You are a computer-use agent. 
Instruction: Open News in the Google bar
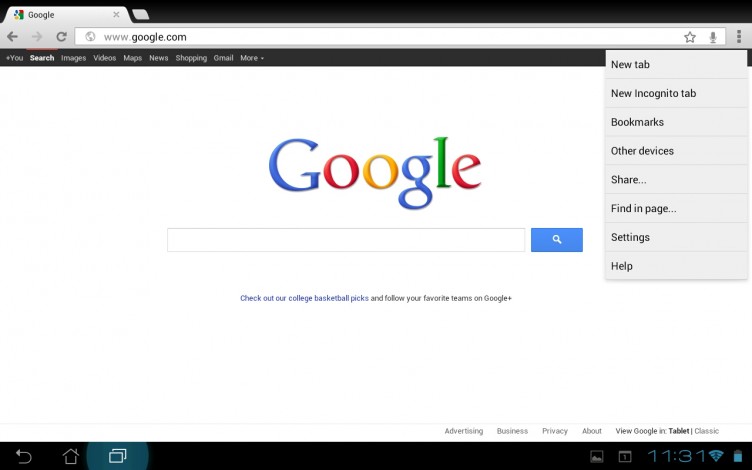tap(158, 58)
